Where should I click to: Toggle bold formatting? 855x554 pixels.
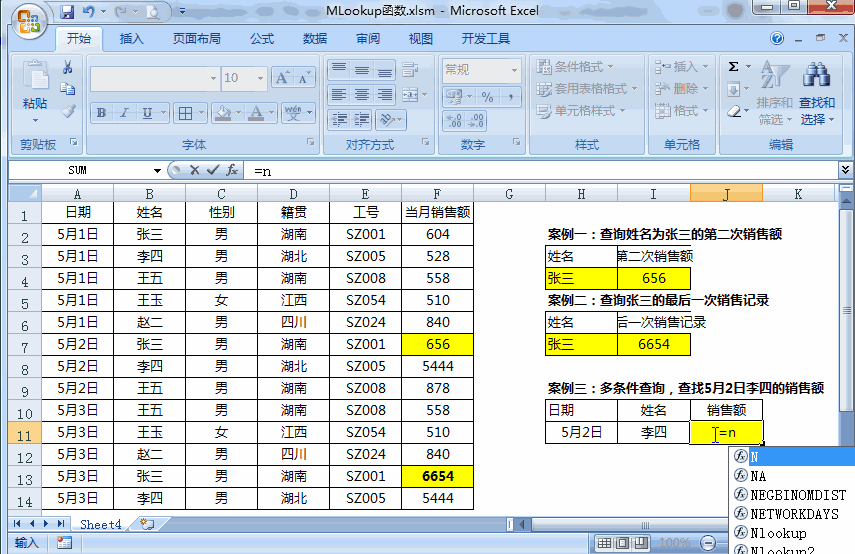[101, 113]
